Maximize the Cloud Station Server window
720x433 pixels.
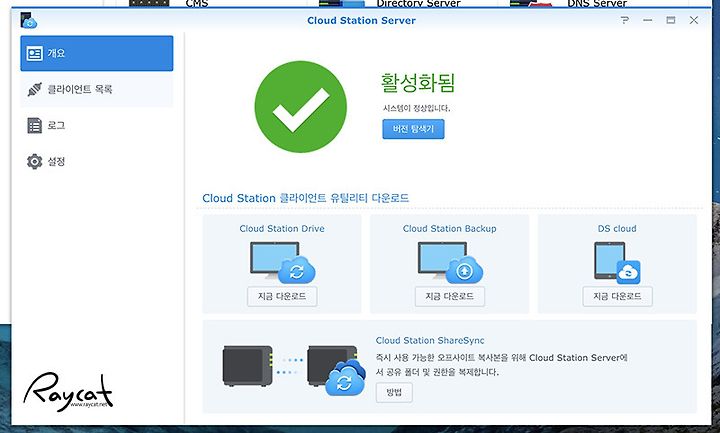[671, 20]
